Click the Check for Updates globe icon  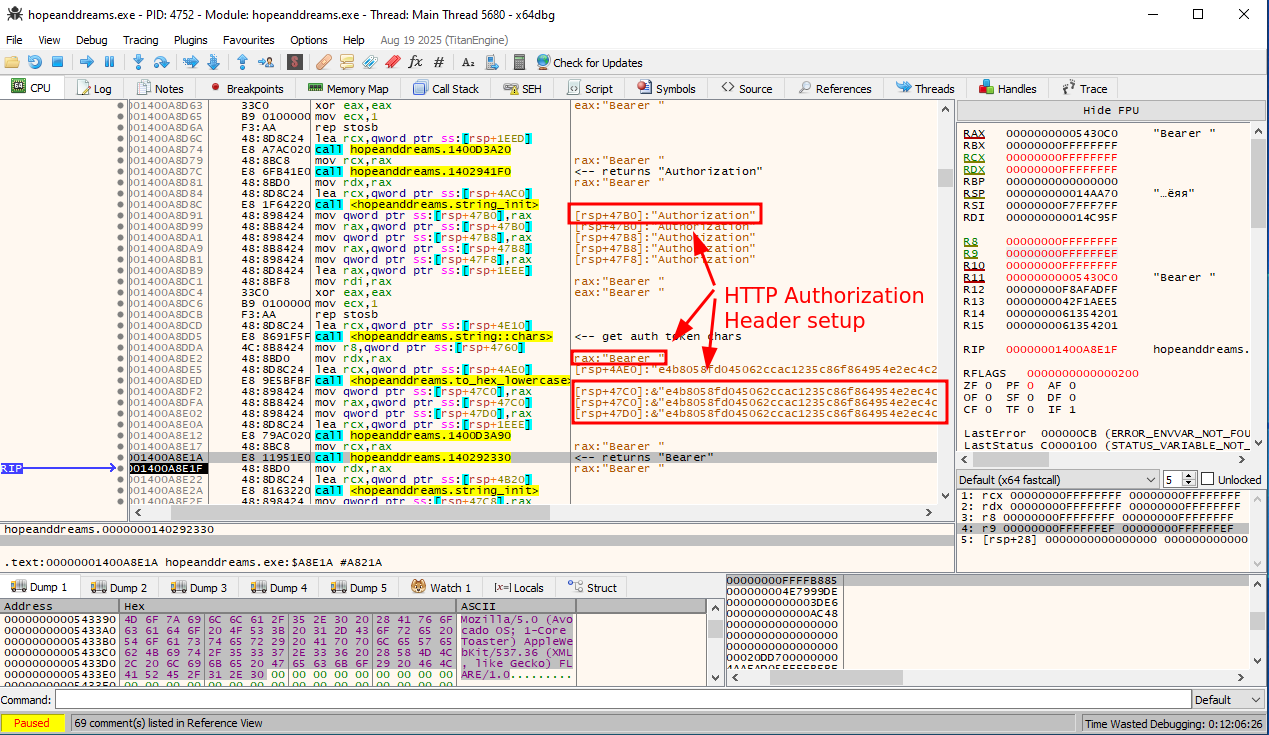[544, 62]
